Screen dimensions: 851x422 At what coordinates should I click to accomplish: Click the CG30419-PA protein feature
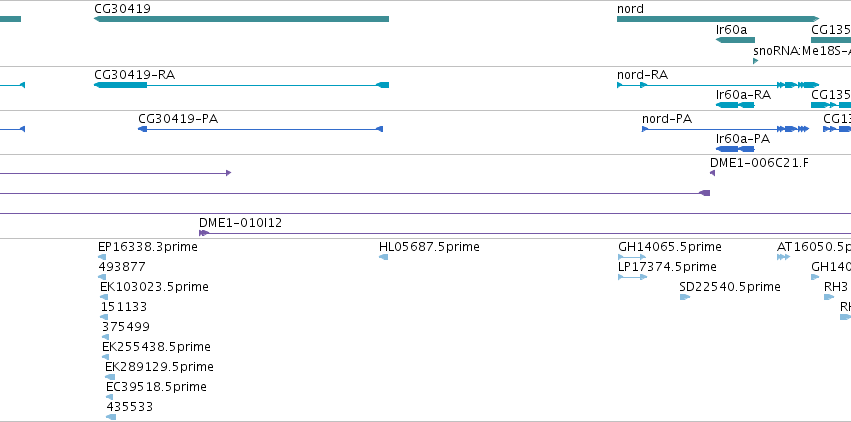tap(261, 129)
